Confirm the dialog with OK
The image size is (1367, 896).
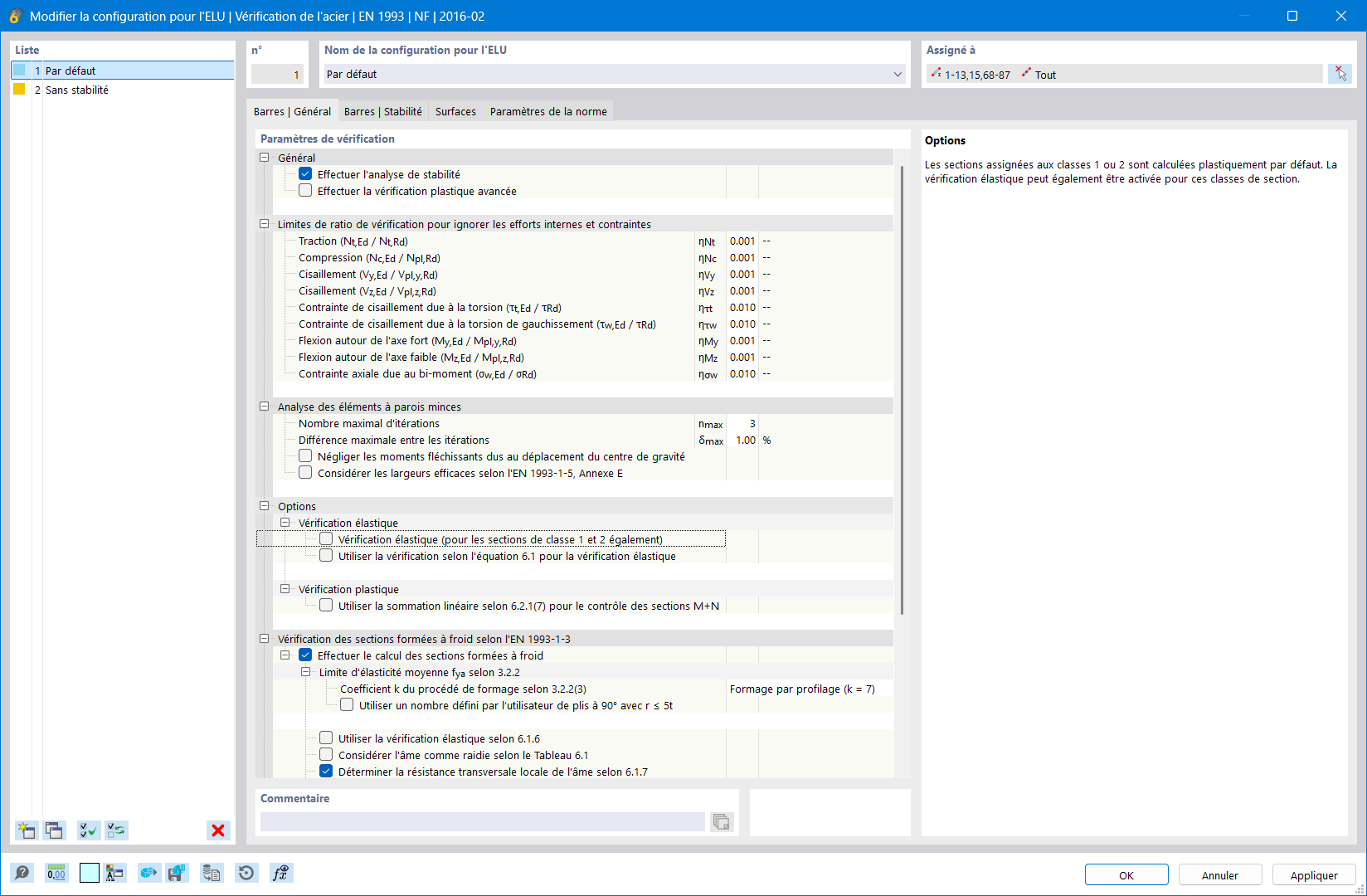click(1126, 874)
